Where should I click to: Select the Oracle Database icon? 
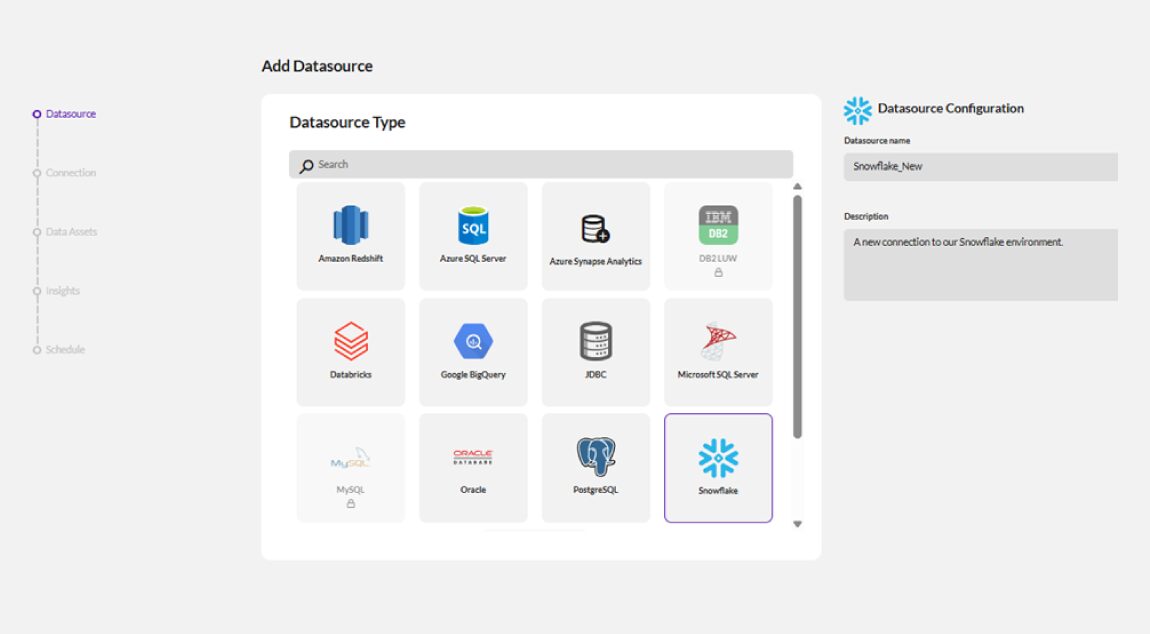coord(473,457)
